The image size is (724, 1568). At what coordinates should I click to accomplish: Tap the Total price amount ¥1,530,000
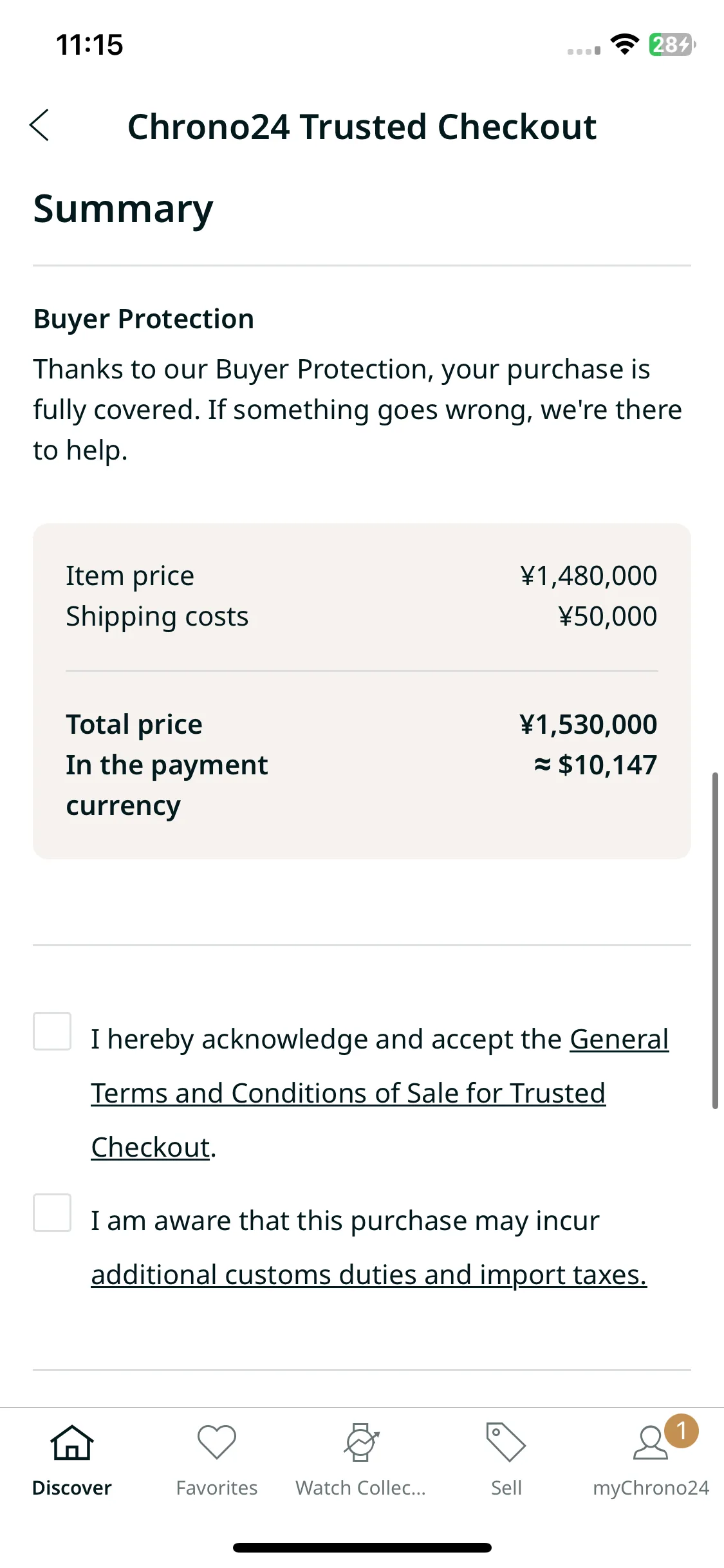point(588,724)
